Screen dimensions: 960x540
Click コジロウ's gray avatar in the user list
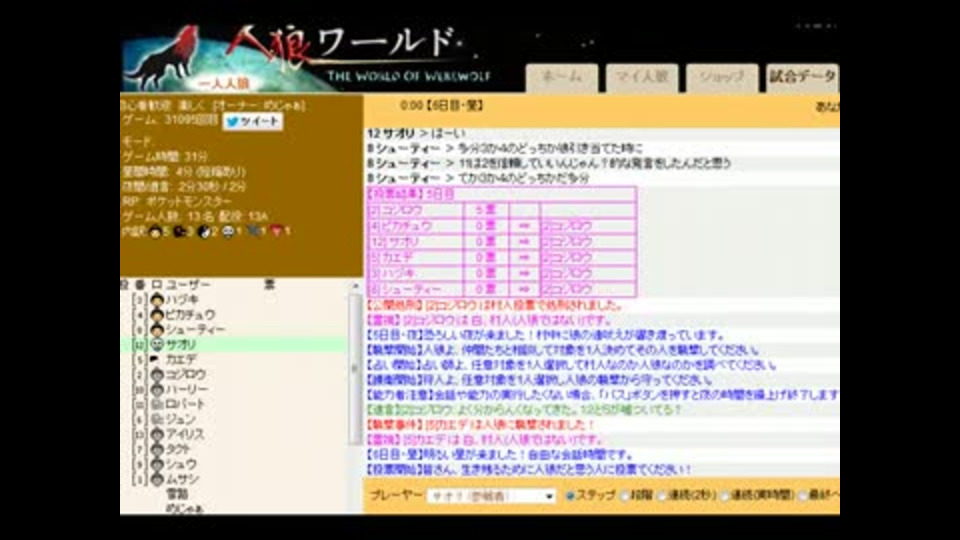click(x=157, y=375)
